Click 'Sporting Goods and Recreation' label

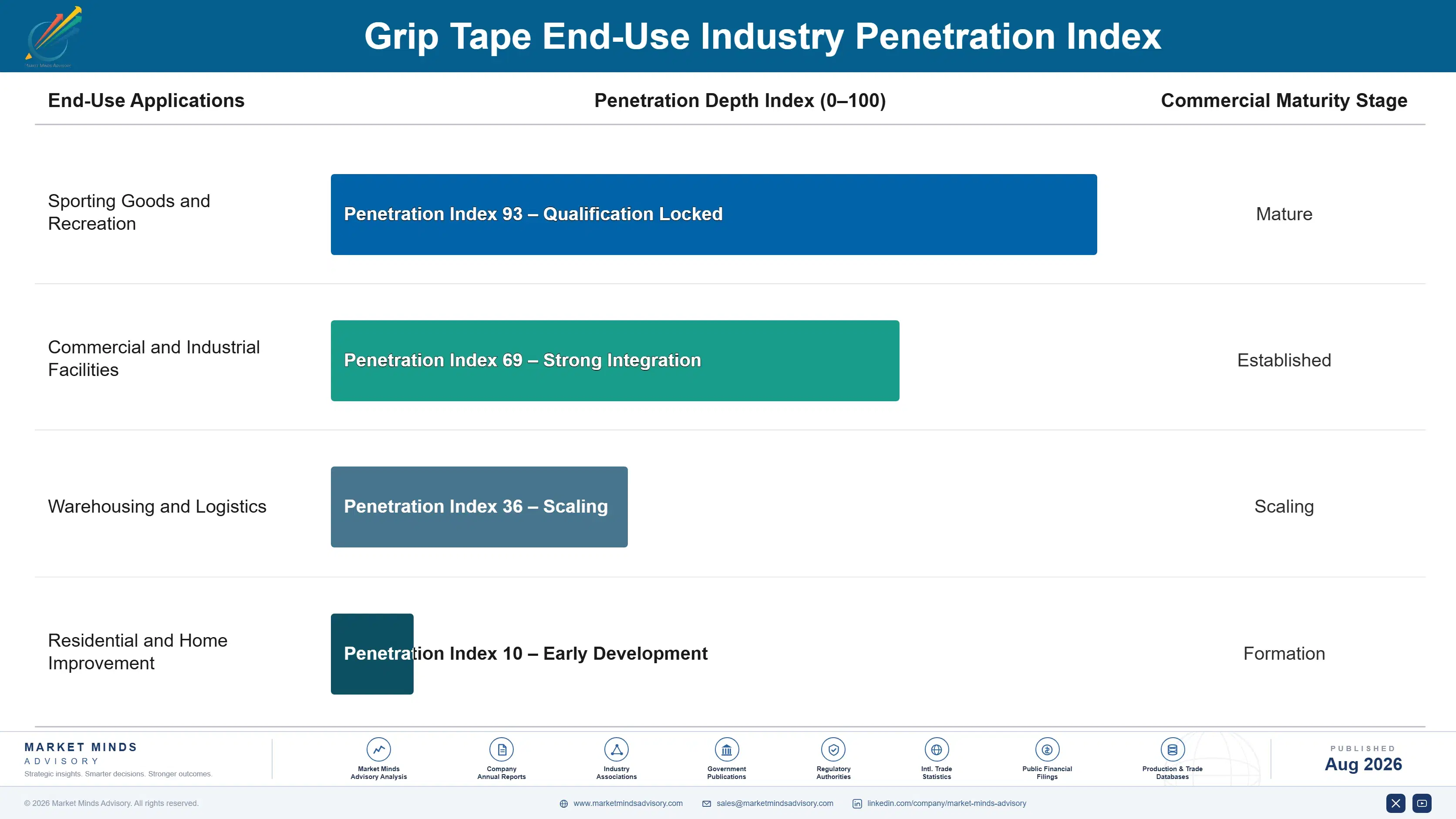129,212
